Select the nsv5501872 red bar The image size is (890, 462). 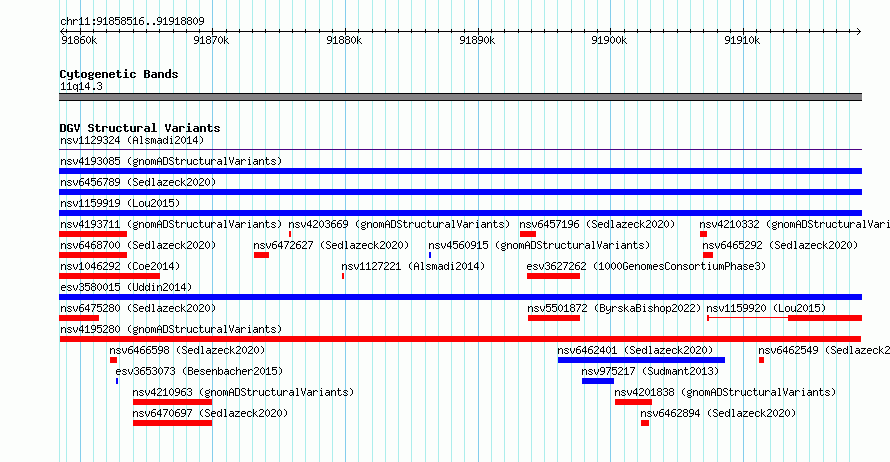[553, 318]
